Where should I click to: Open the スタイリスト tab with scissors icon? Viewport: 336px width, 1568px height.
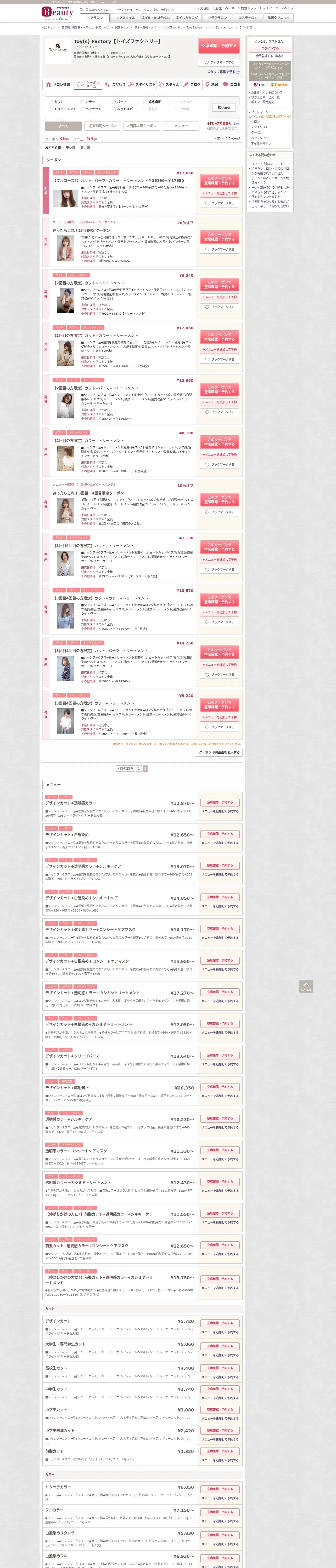pyautogui.click(x=142, y=85)
